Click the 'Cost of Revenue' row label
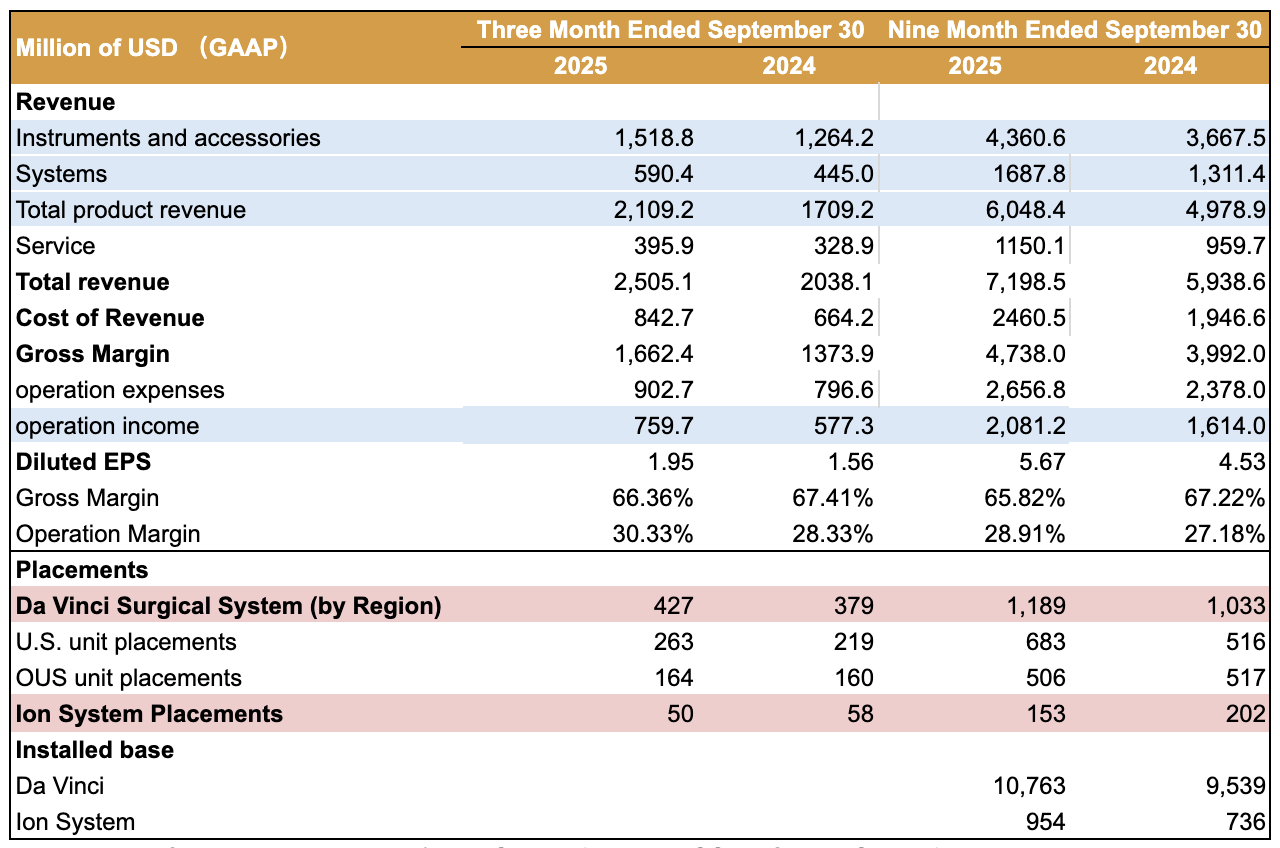The image size is (1280, 848). [110, 318]
